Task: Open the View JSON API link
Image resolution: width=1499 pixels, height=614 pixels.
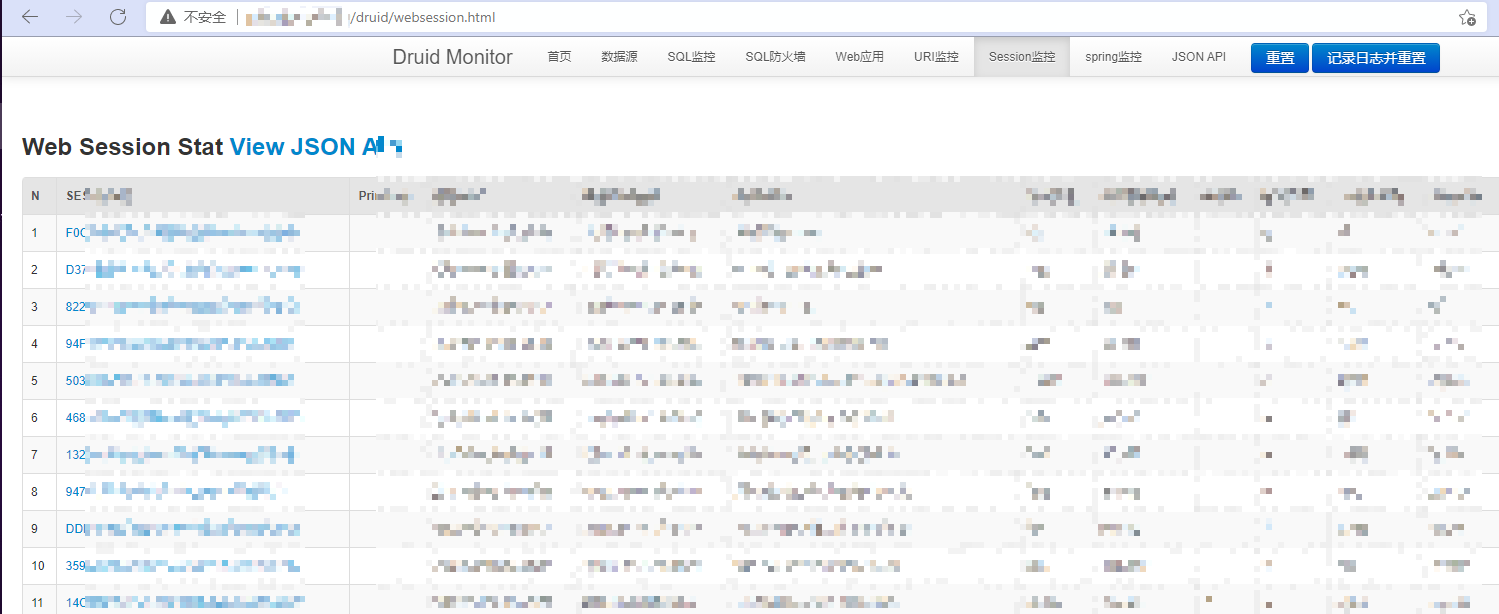Action: click(x=315, y=147)
